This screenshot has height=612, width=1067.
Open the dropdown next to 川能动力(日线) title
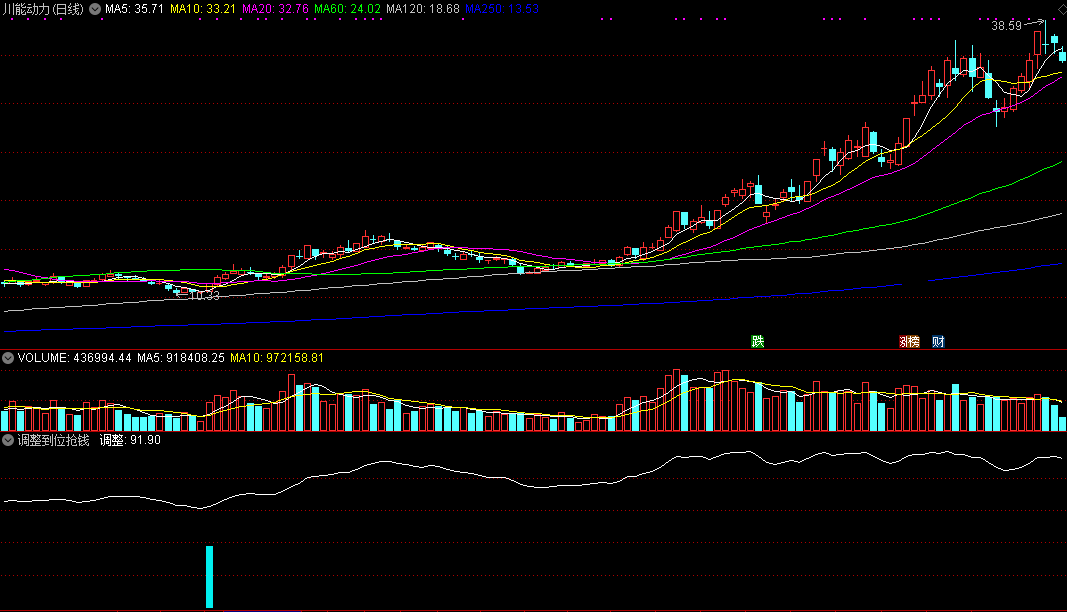[95, 10]
